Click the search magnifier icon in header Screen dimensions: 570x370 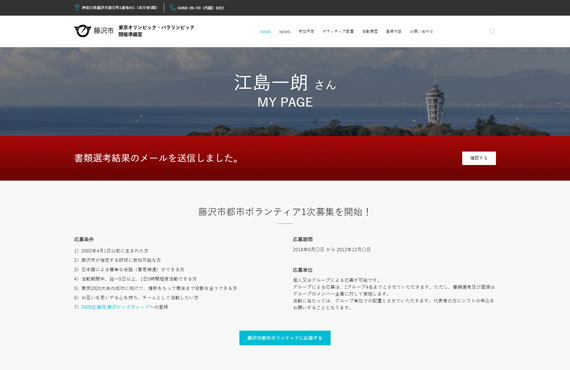pyautogui.click(x=491, y=32)
